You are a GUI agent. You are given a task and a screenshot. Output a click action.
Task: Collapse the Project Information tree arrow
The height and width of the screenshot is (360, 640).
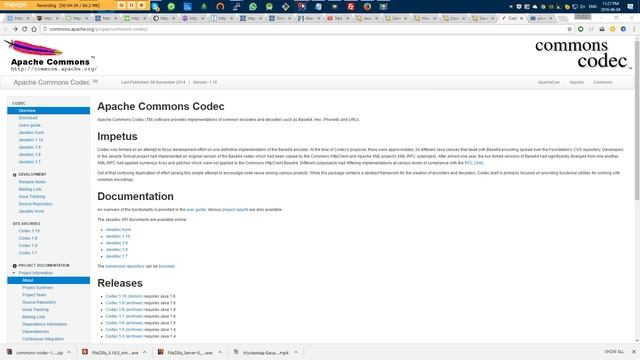tap(14, 273)
